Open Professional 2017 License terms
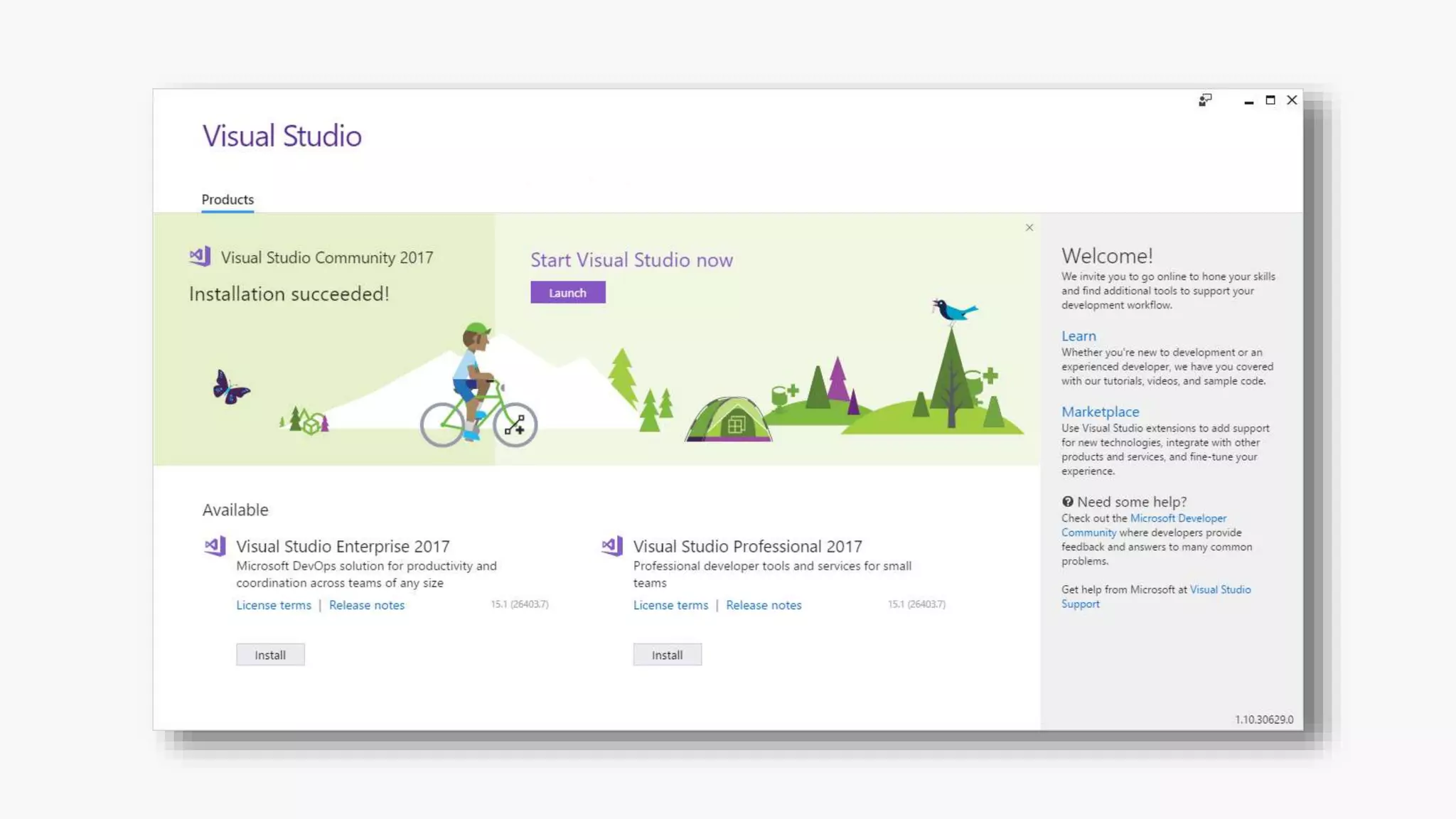The width and height of the screenshot is (1456, 819). 670,605
